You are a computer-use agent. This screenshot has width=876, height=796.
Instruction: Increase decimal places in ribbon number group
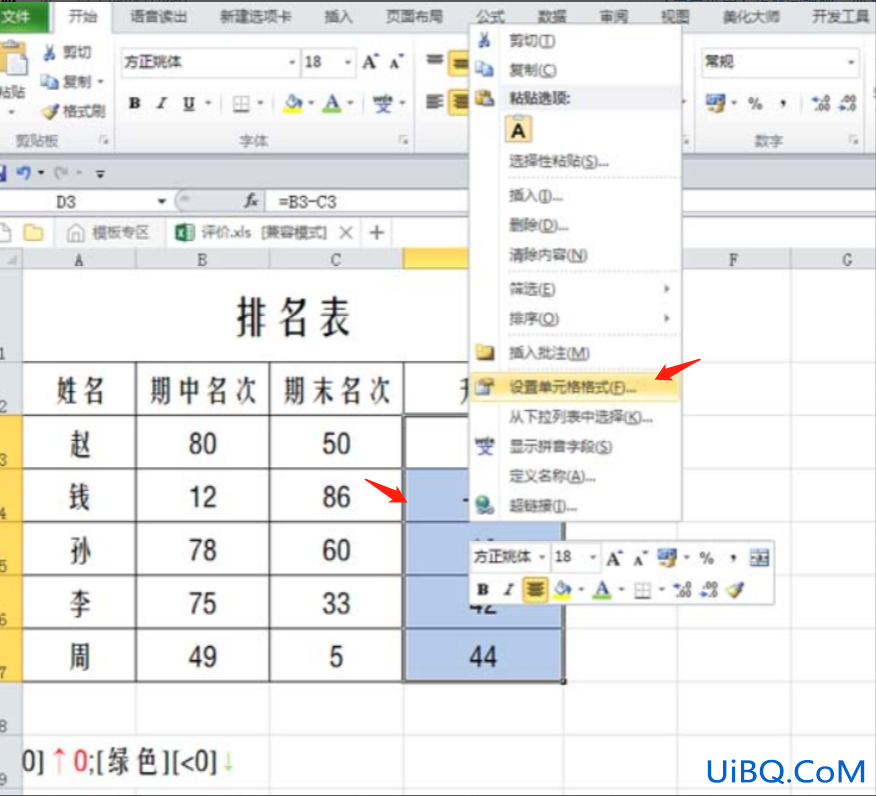coord(821,103)
